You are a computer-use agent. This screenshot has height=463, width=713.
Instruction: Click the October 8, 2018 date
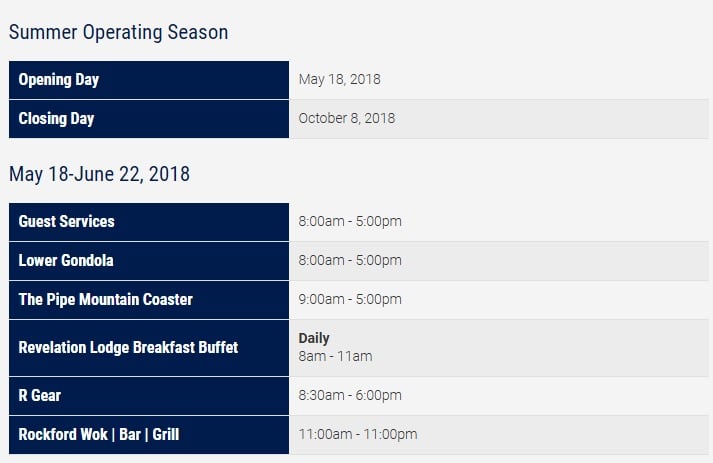coord(346,118)
